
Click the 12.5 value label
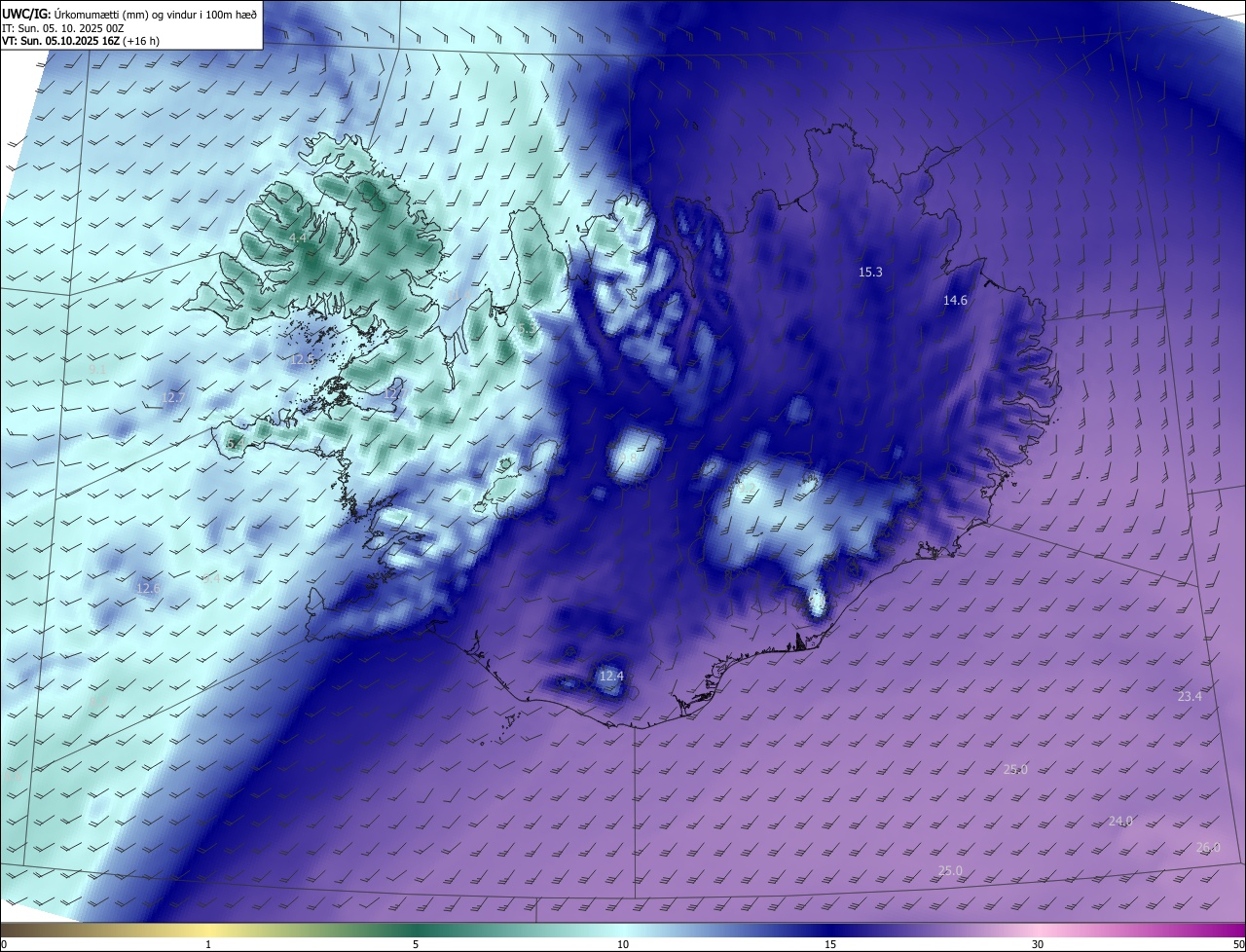point(303,360)
